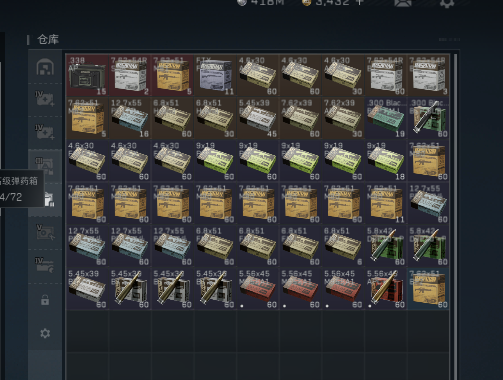Click the locked container slot padlock
This screenshot has height=380, width=503.
coord(45,300)
